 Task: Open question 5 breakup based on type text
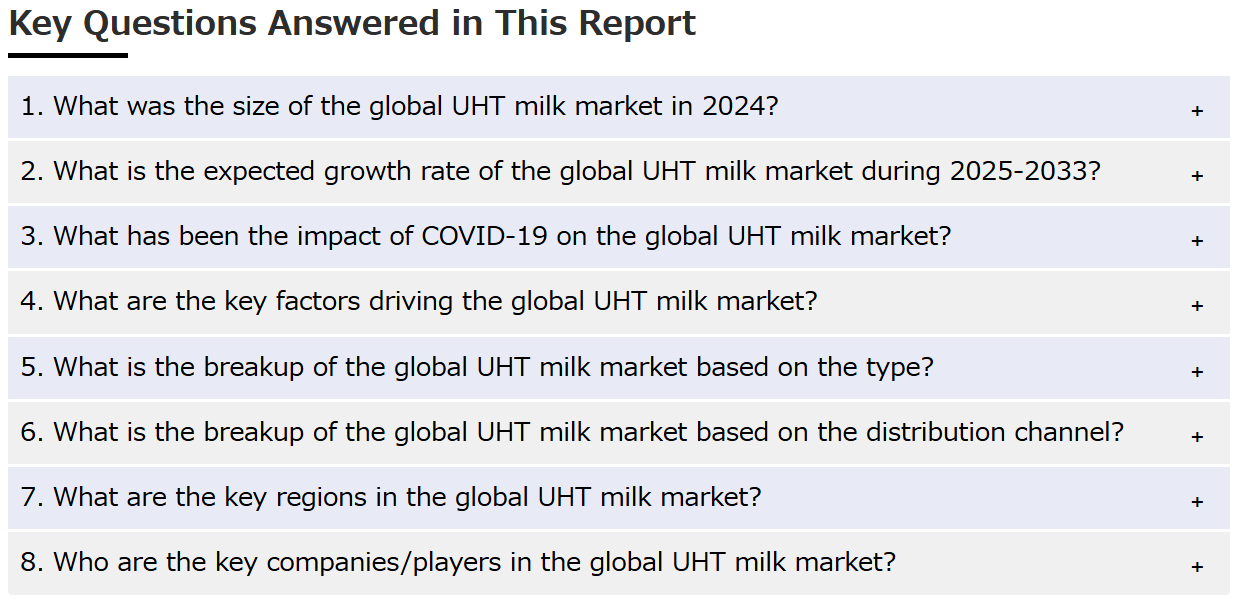click(477, 367)
